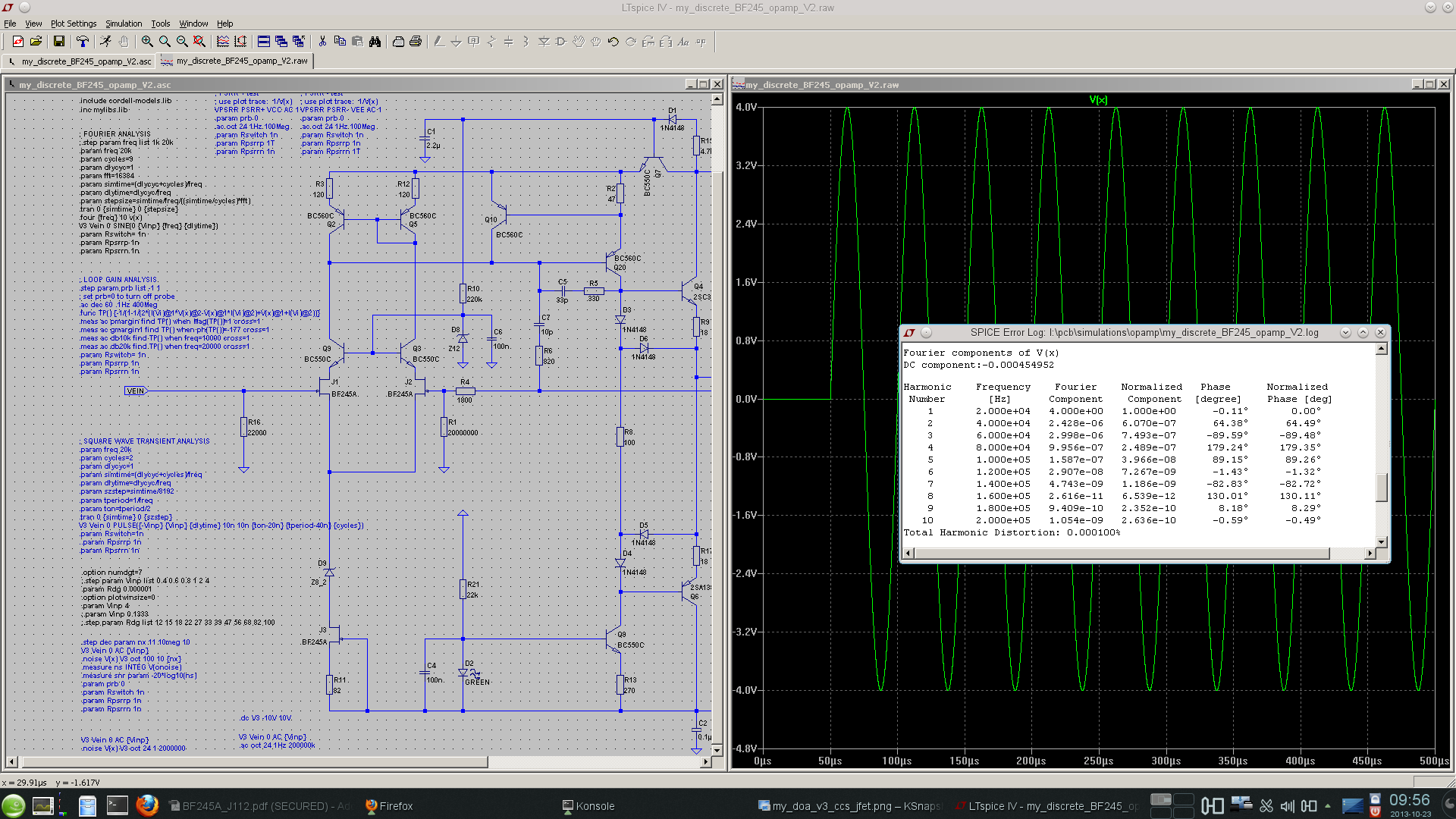Click the Error Log shade-down chevron button
Image resolution: width=1456 pixels, height=819 pixels.
point(1345,332)
